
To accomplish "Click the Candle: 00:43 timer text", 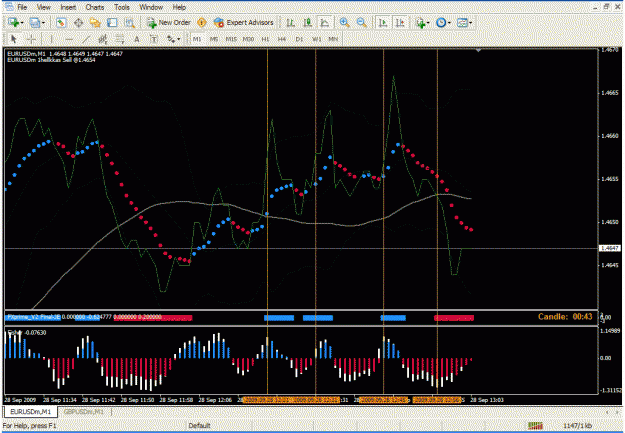I will pos(565,317).
